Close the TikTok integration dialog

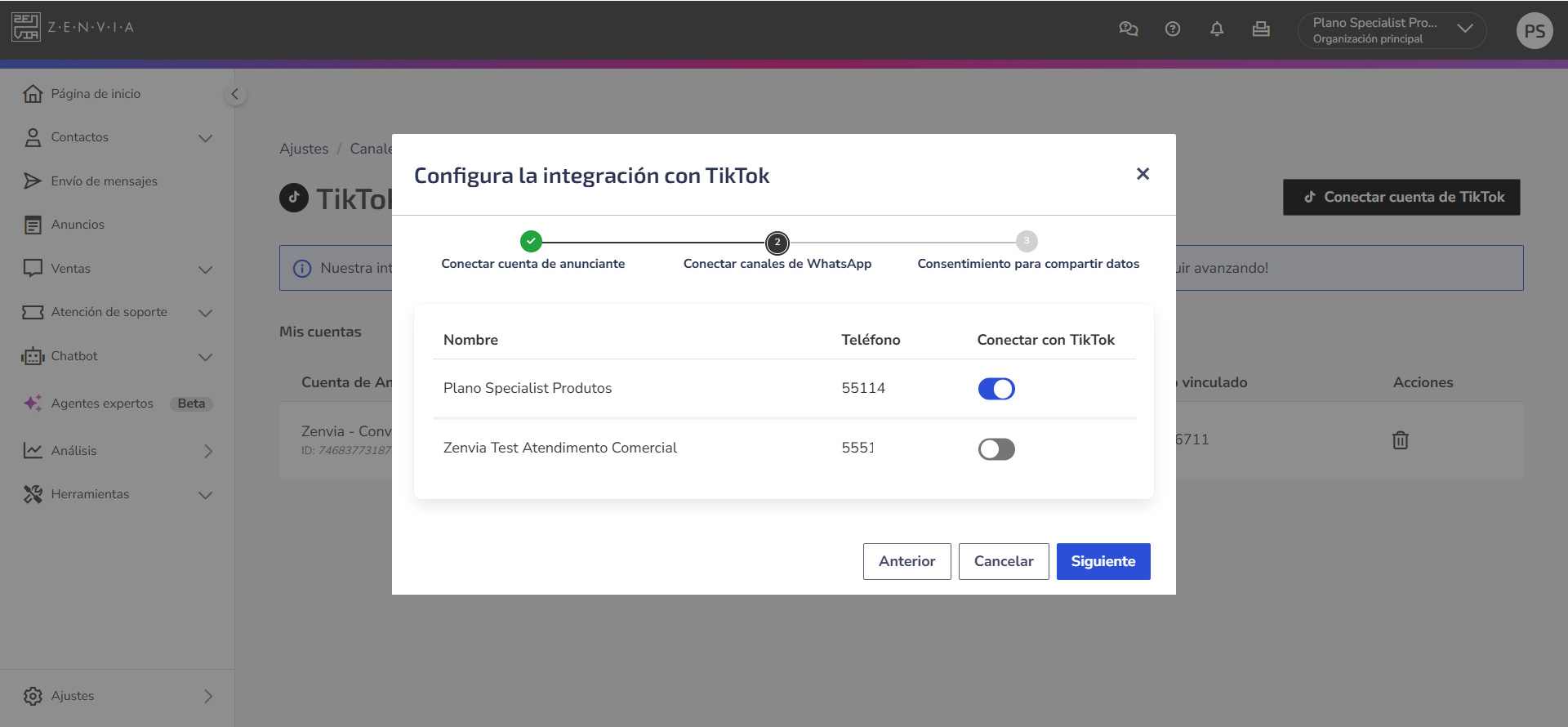1143,174
